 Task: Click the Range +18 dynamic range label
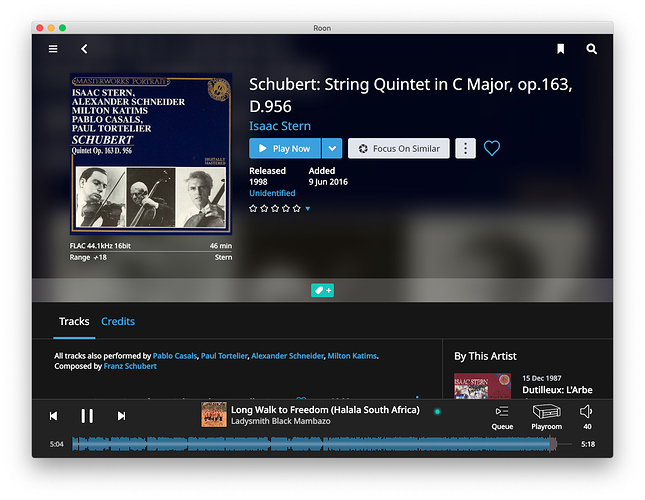point(88,257)
